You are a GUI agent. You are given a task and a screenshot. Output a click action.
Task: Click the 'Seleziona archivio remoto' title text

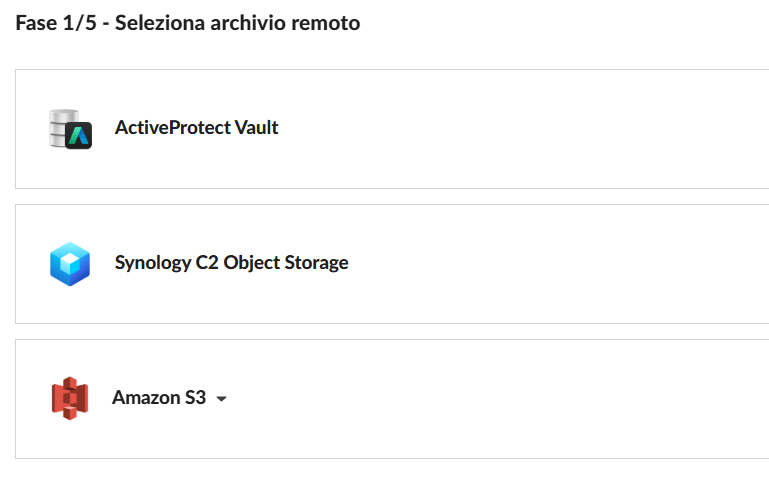(x=238, y=23)
